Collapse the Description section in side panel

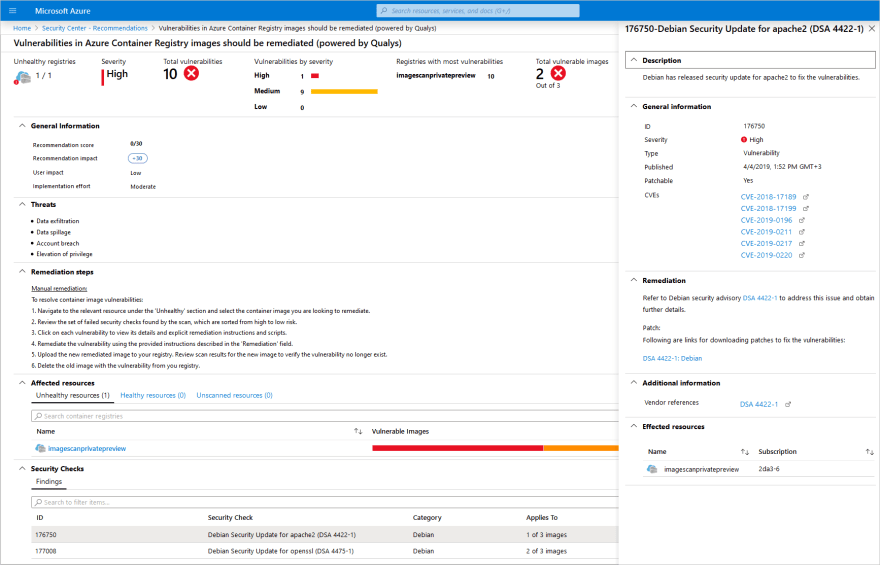(x=634, y=60)
